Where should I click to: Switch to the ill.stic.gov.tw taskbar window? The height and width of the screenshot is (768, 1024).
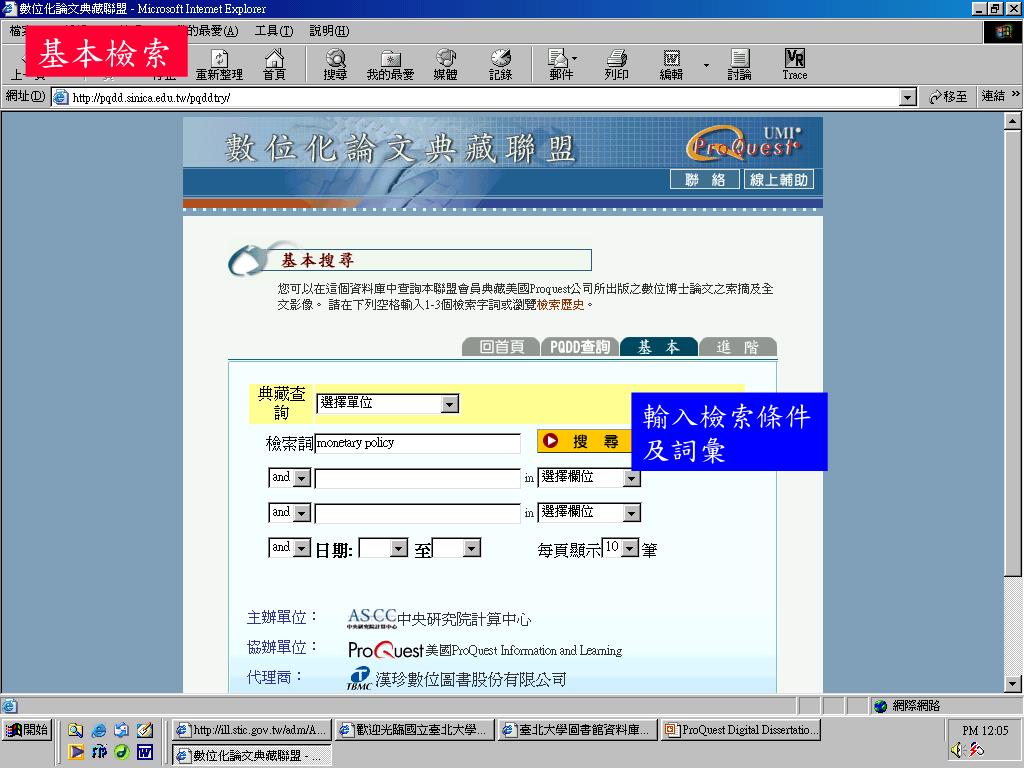[251, 729]
